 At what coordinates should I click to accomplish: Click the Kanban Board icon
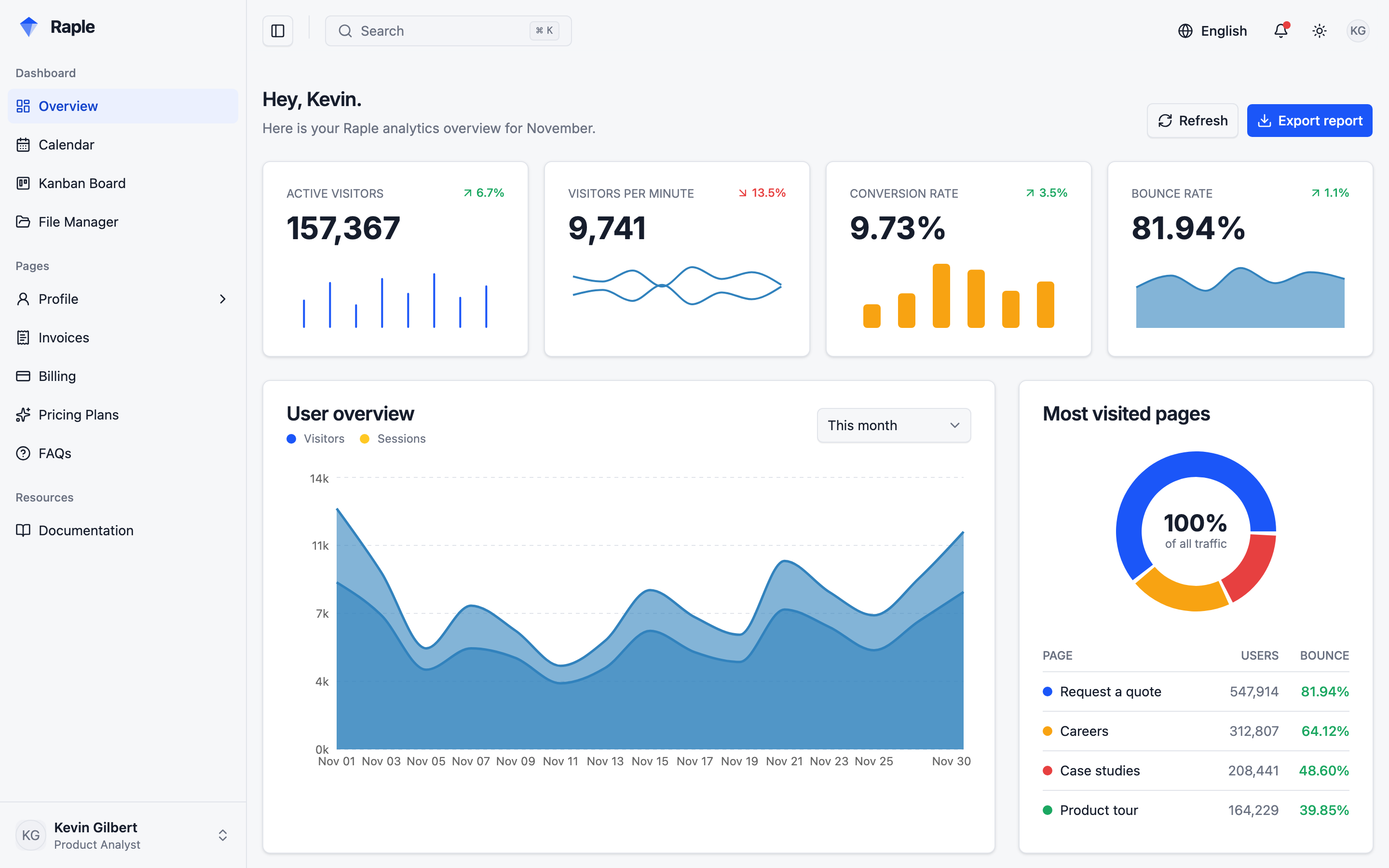pos(23,183)
